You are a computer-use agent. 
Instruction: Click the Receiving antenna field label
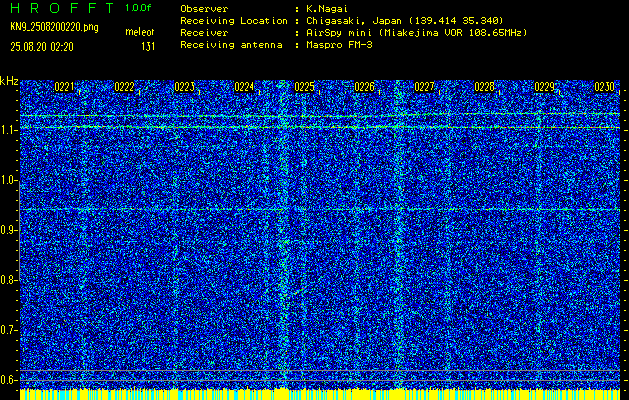click(231, 45)
